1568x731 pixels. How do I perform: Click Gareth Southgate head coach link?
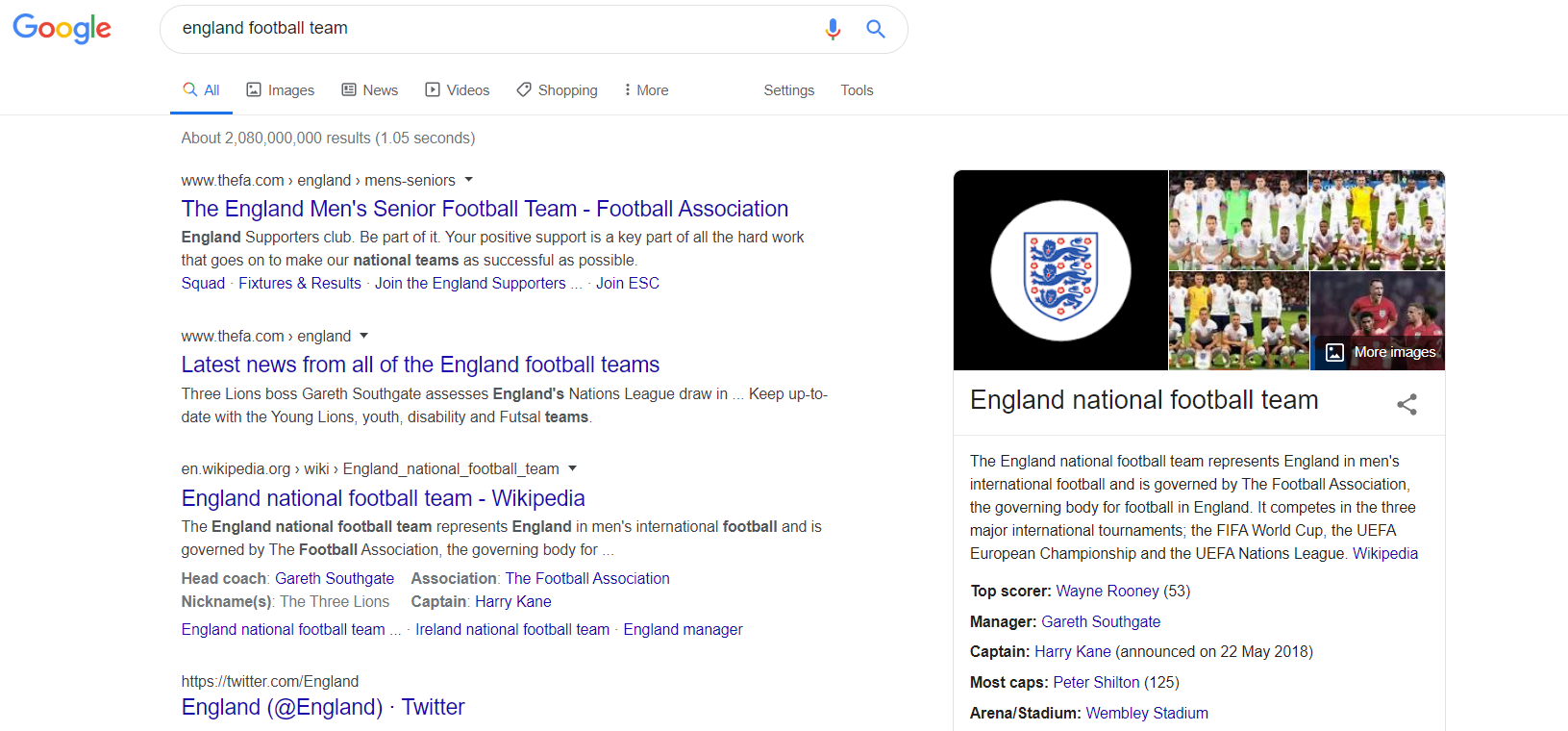point(335,578)
